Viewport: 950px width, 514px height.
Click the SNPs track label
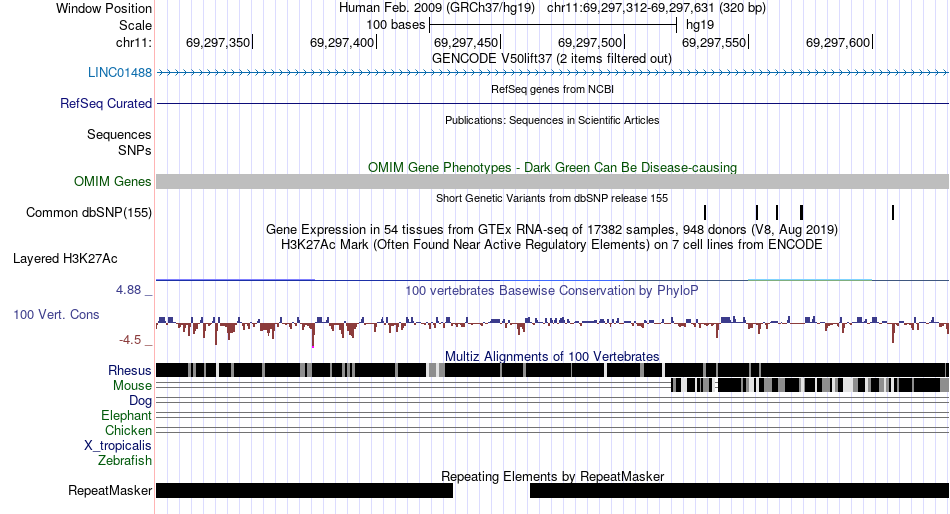135,150
